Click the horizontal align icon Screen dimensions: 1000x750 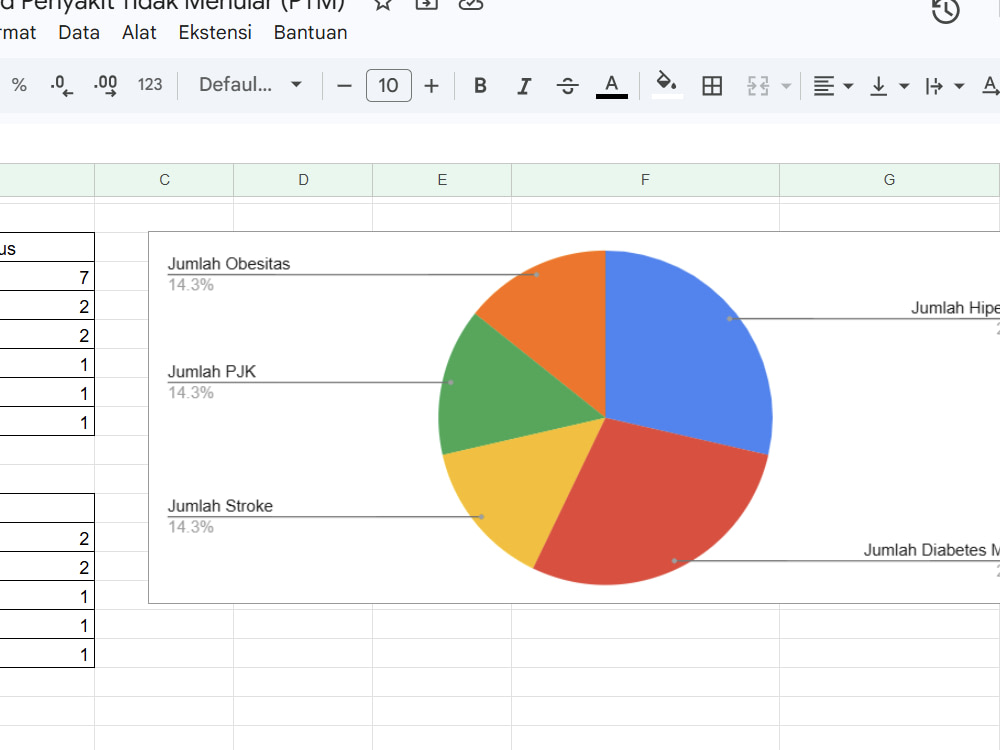[824, 85]
